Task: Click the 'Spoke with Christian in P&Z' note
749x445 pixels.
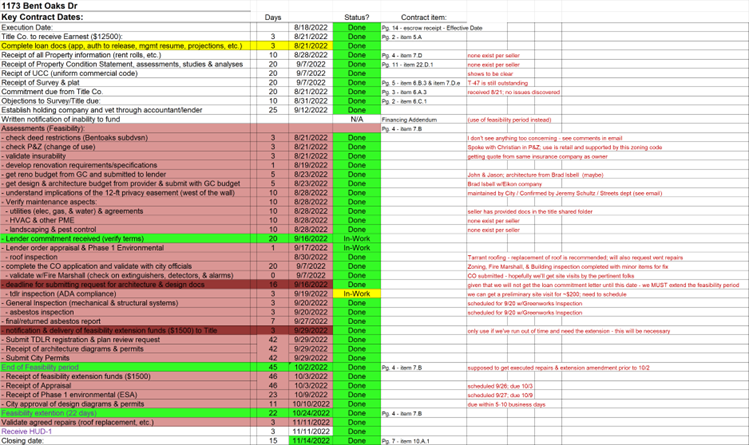Action: [565, 148]
